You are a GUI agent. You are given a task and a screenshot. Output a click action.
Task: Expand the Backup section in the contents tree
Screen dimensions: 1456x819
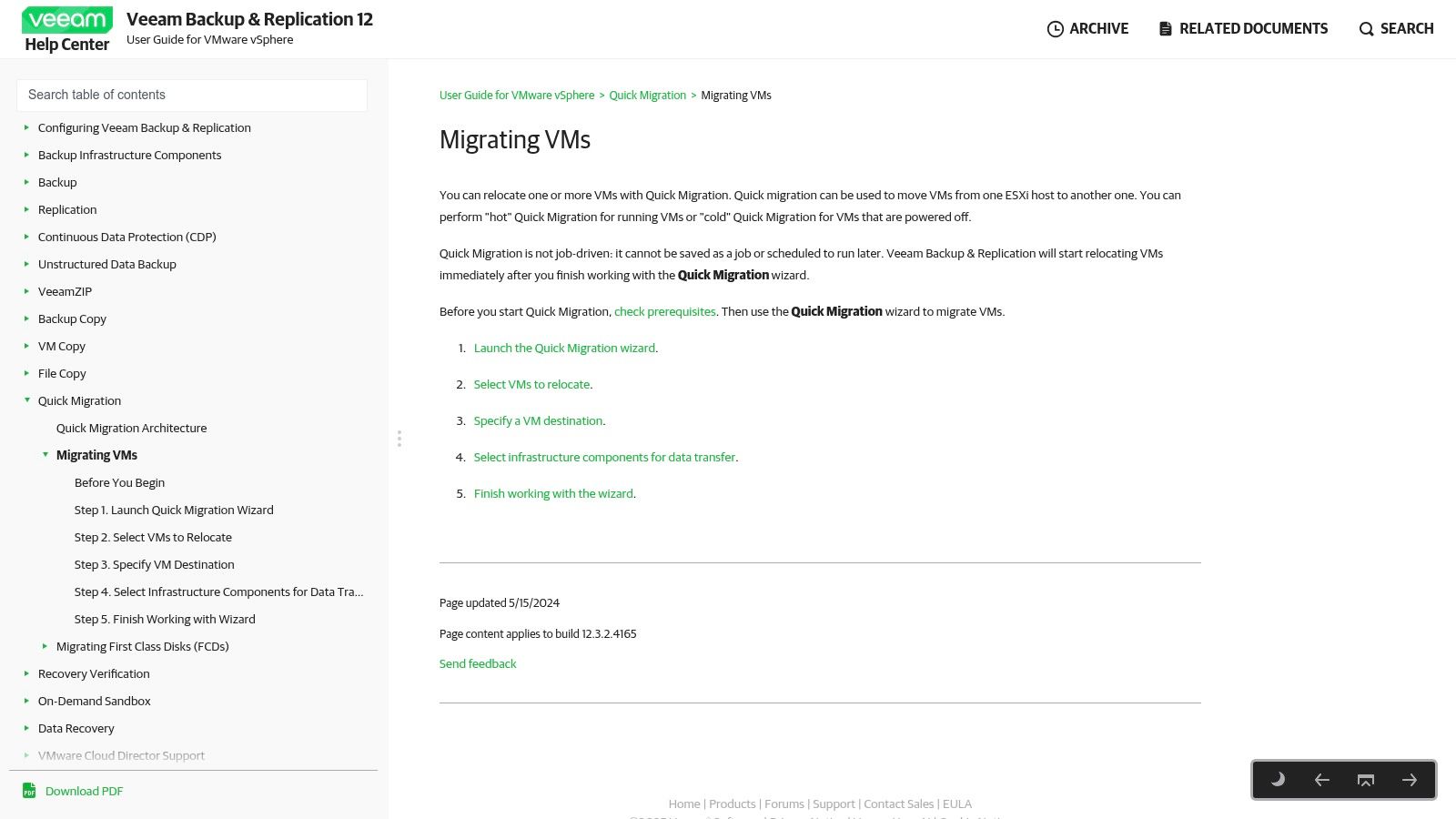(x=26, y=182)
